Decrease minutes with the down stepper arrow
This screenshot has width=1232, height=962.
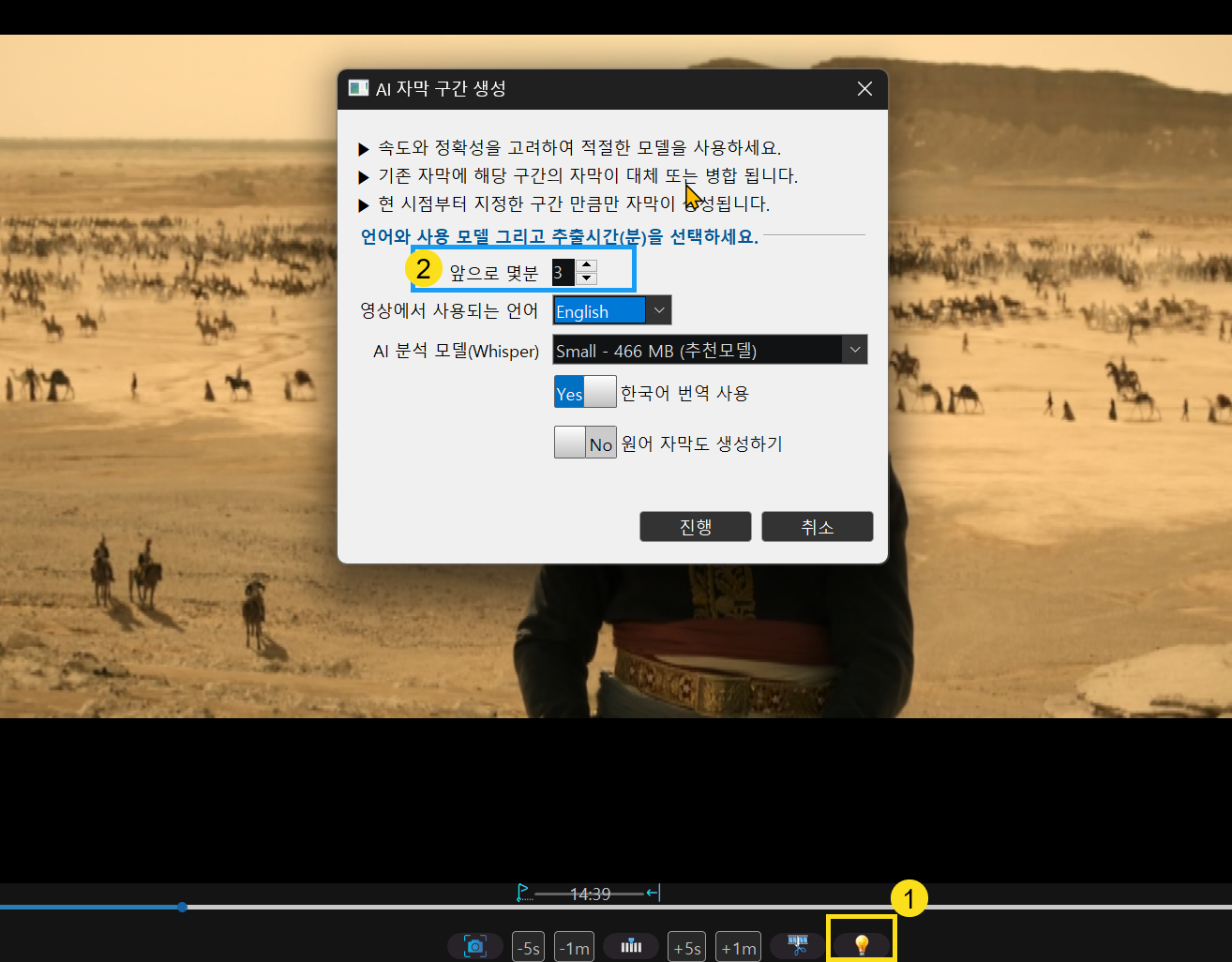[587, 278]
